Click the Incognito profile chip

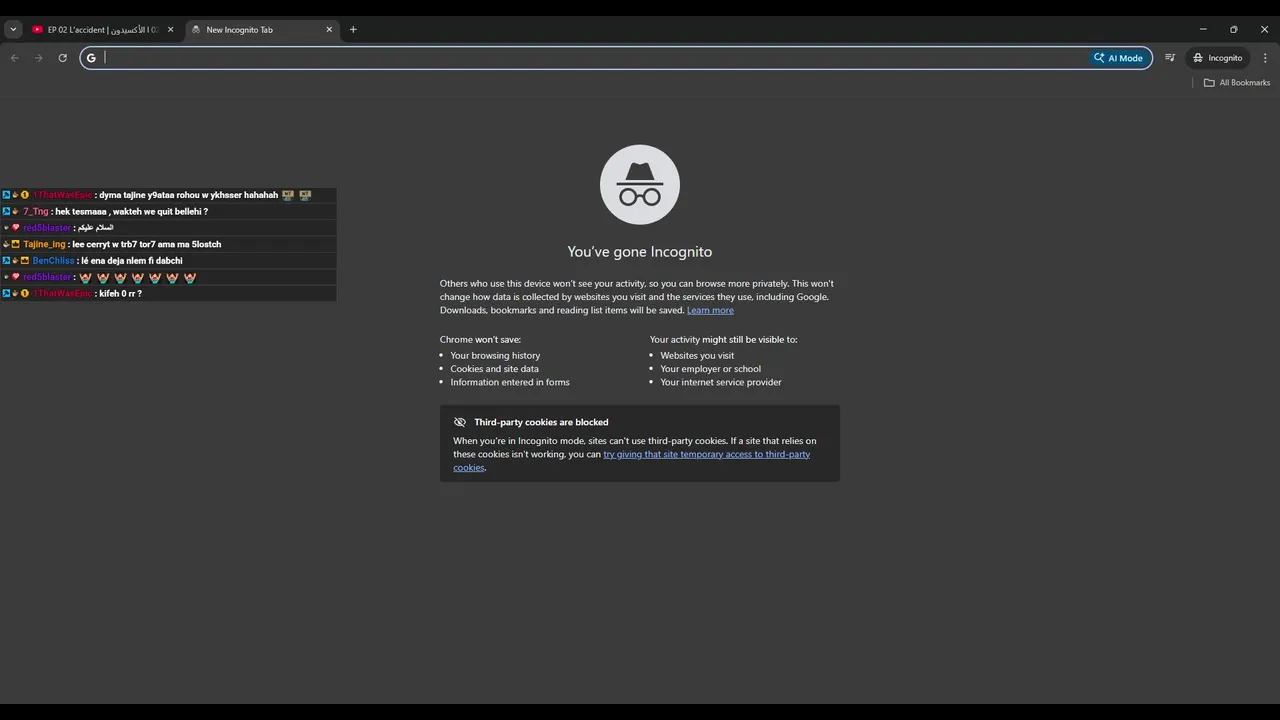tap(1217, 58)
